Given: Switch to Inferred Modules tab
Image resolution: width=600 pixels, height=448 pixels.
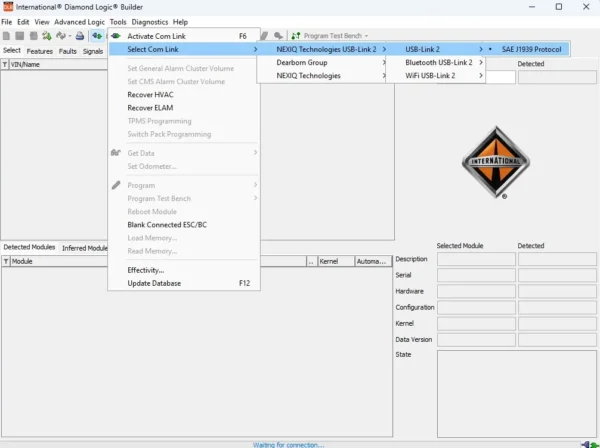Looking at the screenshot, I should coord(85,248).
